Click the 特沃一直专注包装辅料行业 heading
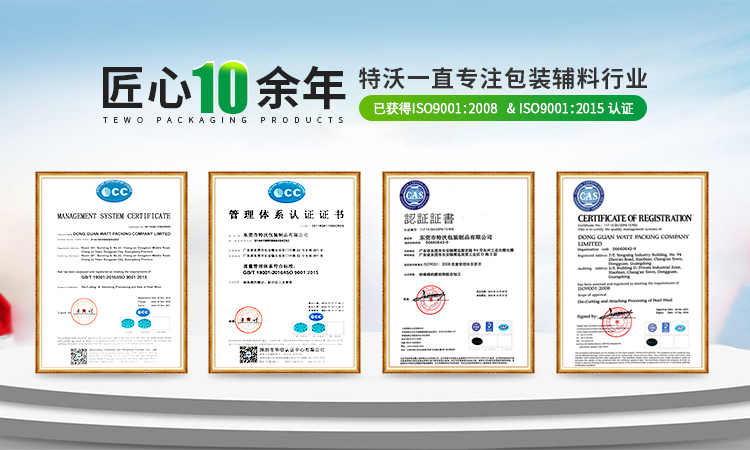 (x=503, y=79)
